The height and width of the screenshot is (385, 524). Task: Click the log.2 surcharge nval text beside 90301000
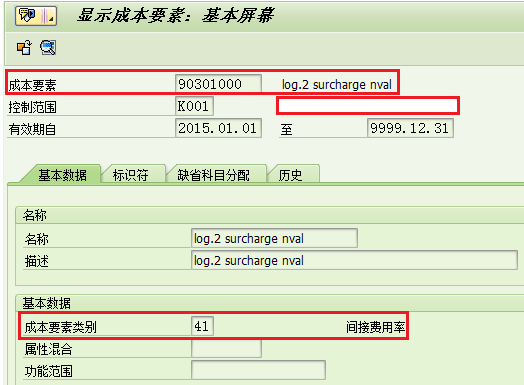(337, 84)
